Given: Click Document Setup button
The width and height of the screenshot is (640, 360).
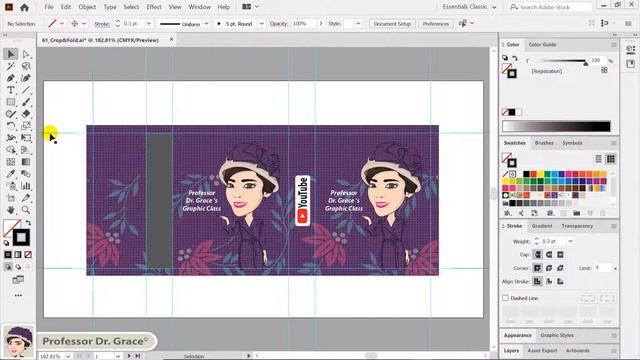Looking at the screenshot, I should click(392, 24).
